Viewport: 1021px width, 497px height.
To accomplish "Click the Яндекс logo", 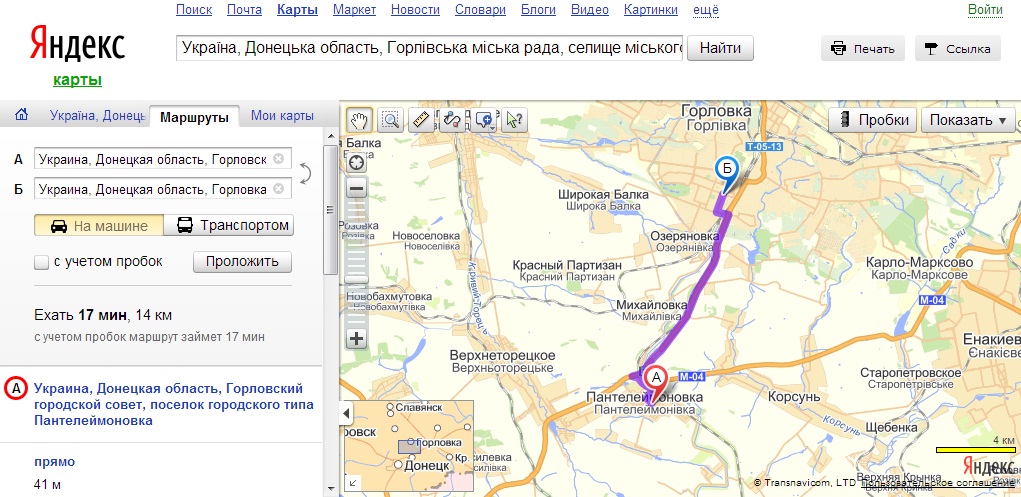I will pyautogui.click(x=77, y=45).
